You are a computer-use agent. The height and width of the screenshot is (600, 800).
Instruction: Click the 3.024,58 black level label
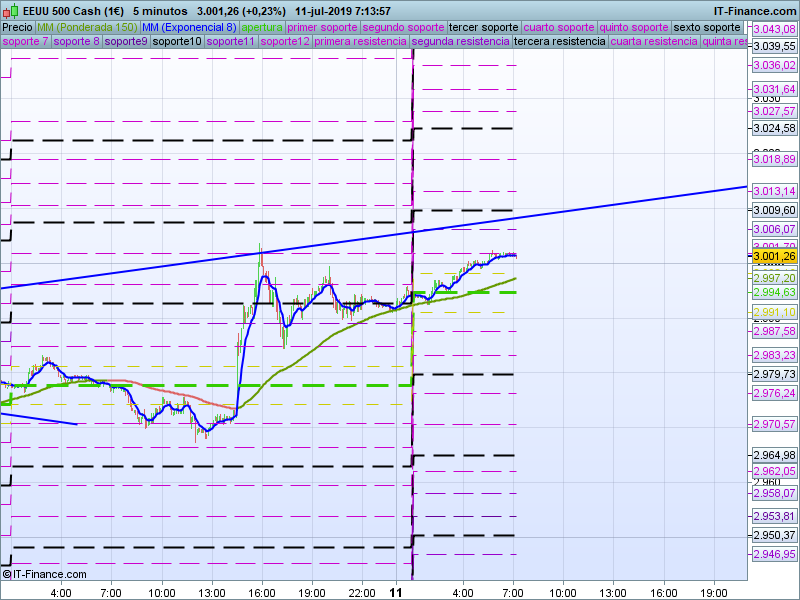(x=774, y=128)
